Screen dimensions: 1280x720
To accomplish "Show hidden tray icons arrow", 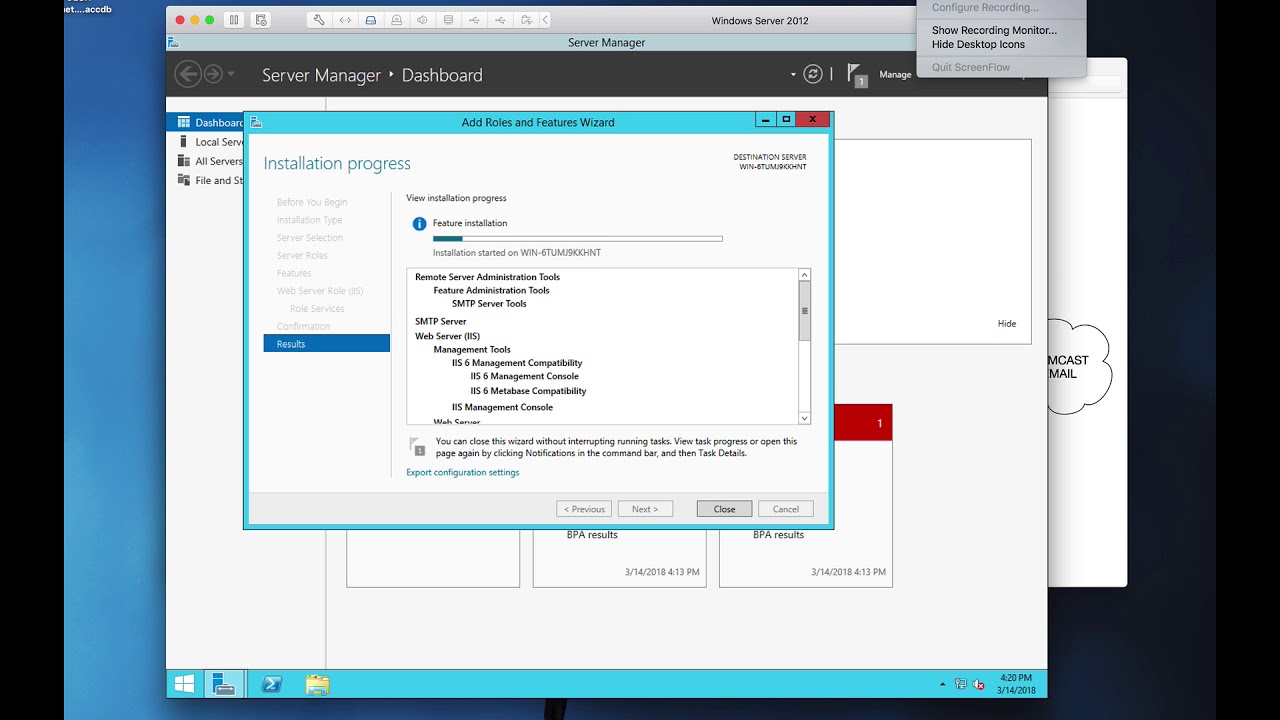I will pyautogui.click(x=942, y=685).
